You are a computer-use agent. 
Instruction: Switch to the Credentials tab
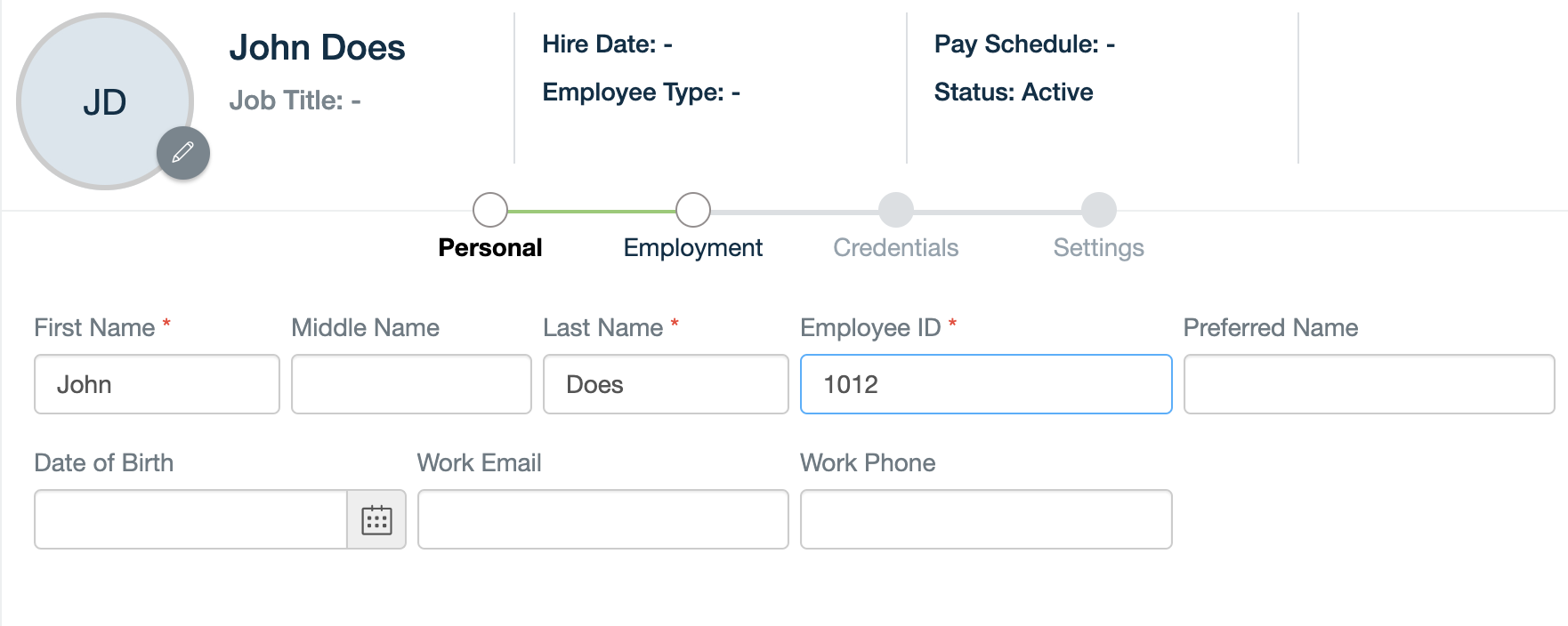click(896, 247)
